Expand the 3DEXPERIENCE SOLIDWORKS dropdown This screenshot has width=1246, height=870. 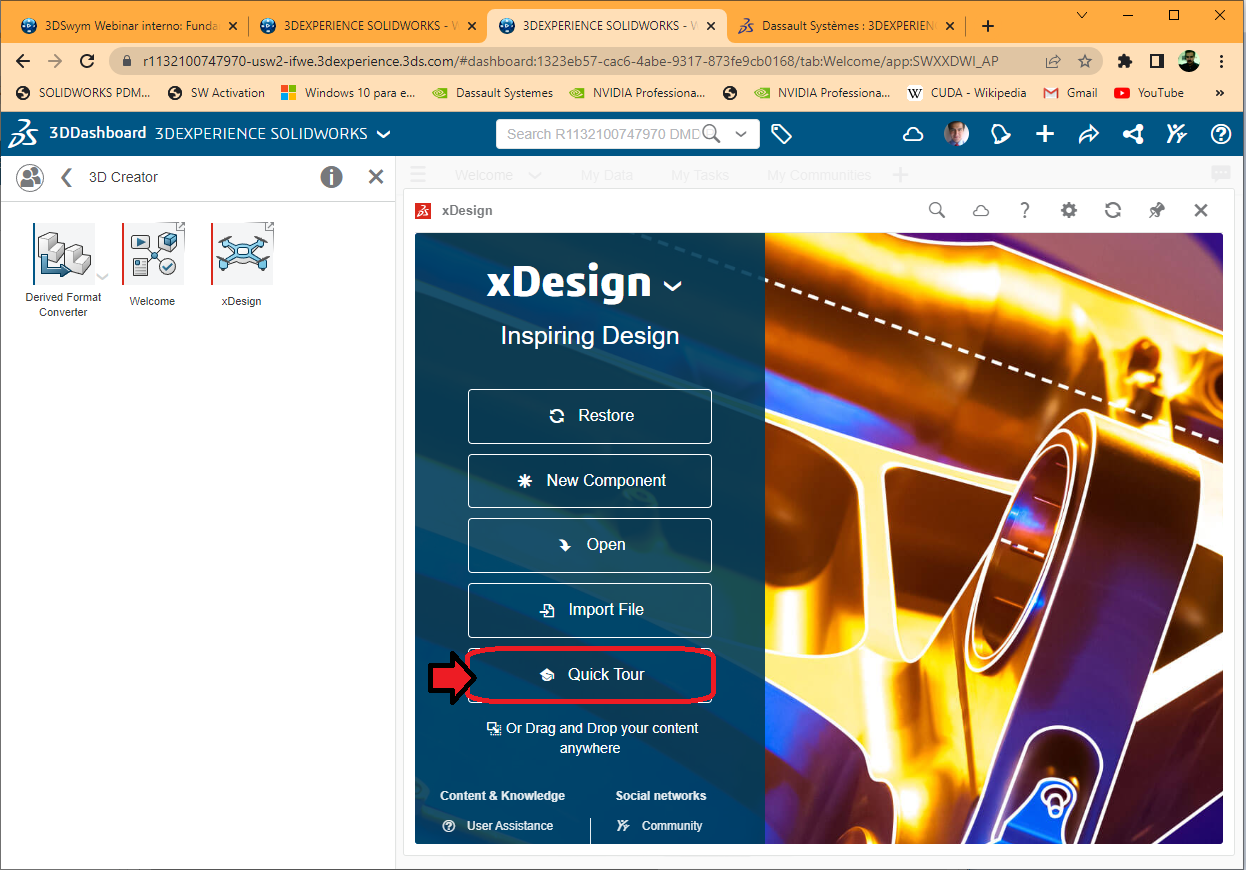pos(384,134)
